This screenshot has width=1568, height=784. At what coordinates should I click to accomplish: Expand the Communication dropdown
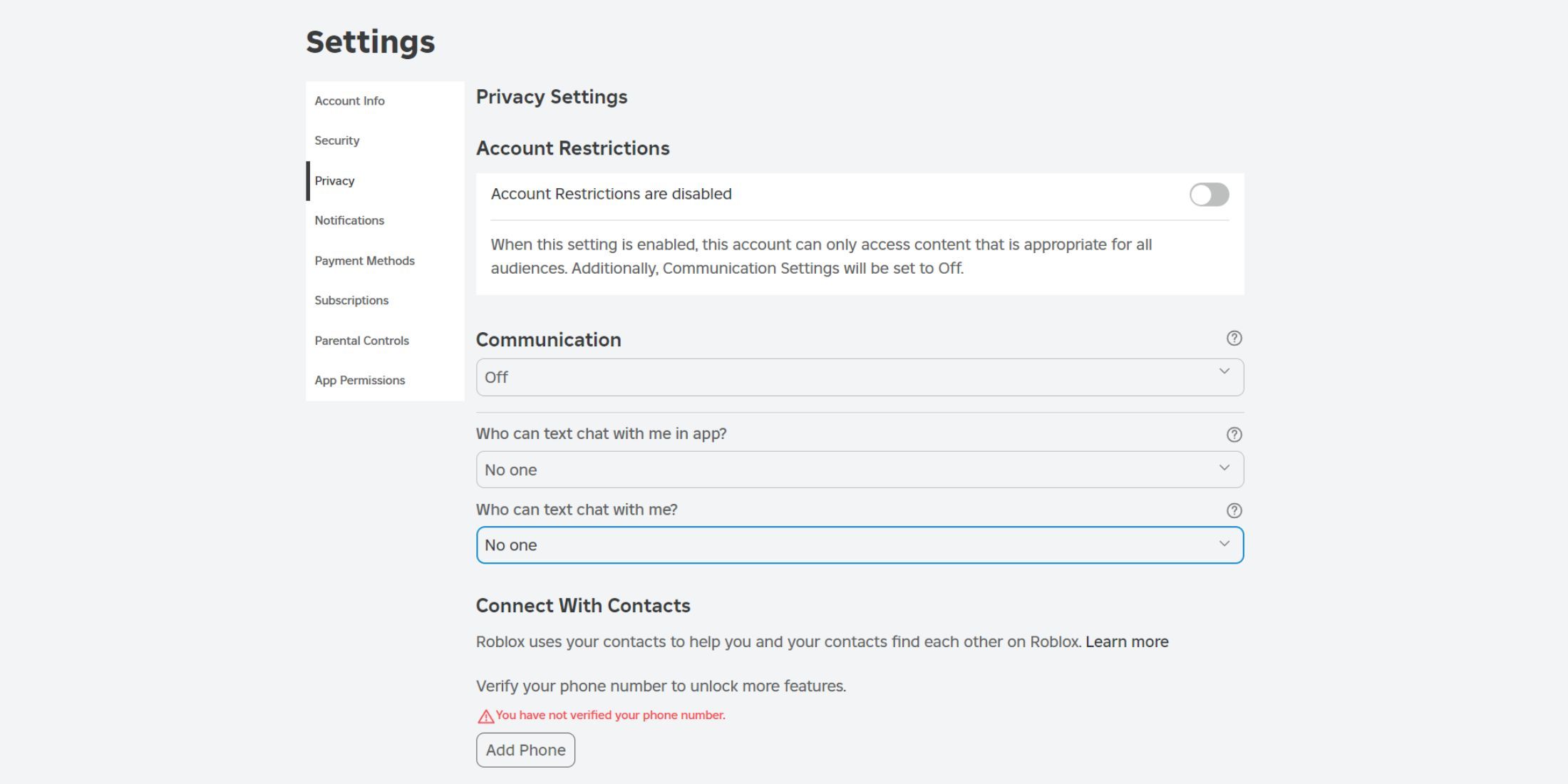pyautogui.click(x=859, y=377)
